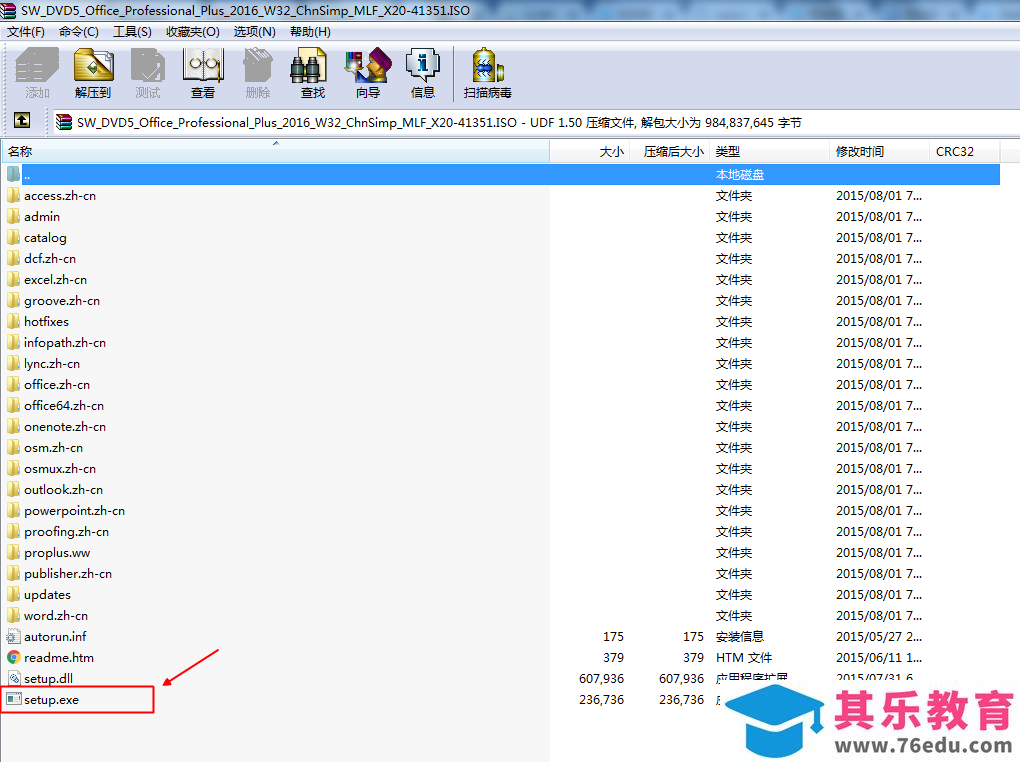
Task: Select the osmux.zh-cn folder name
Action: 60,469
